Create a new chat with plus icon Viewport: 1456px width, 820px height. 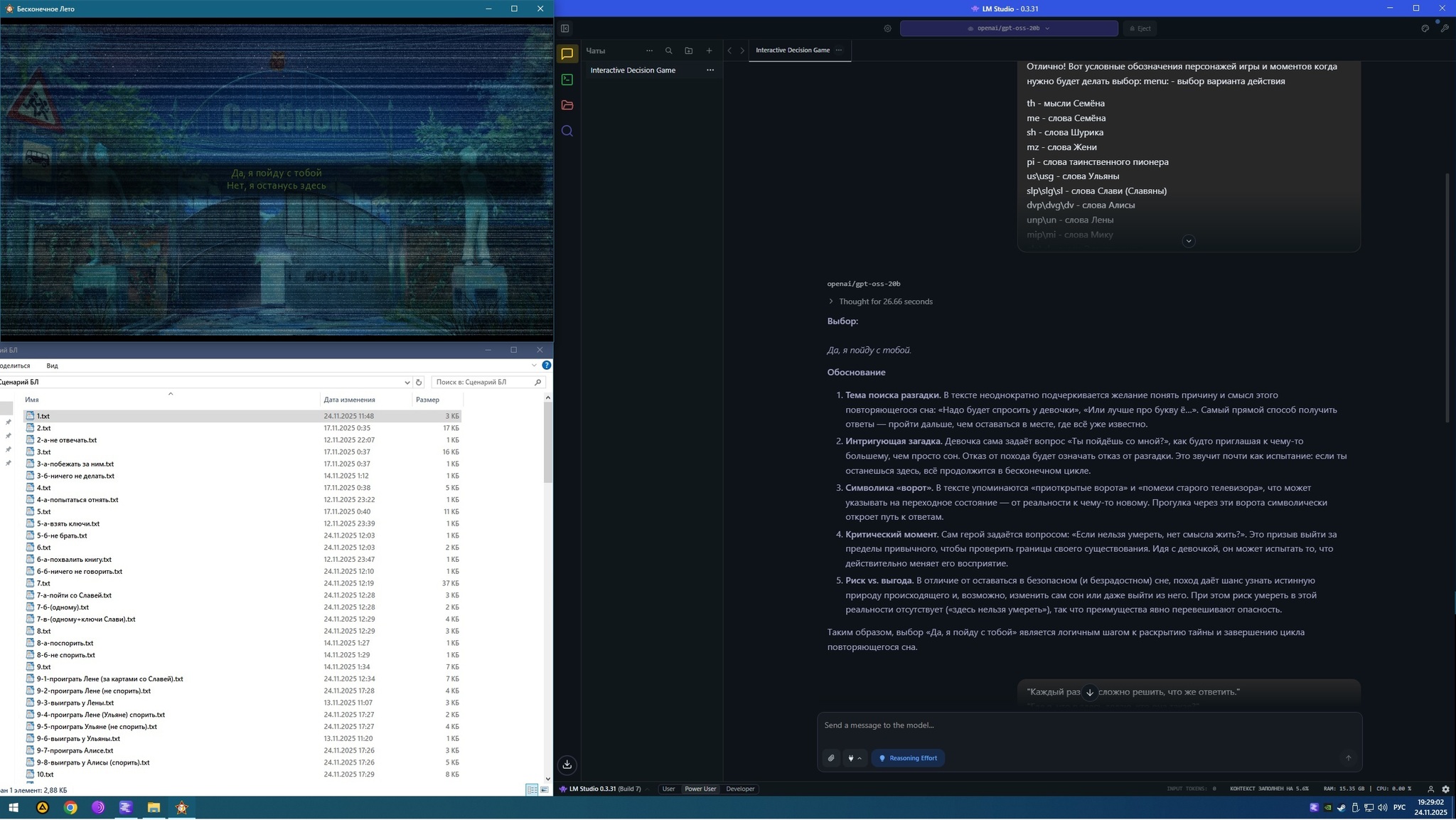709,50
